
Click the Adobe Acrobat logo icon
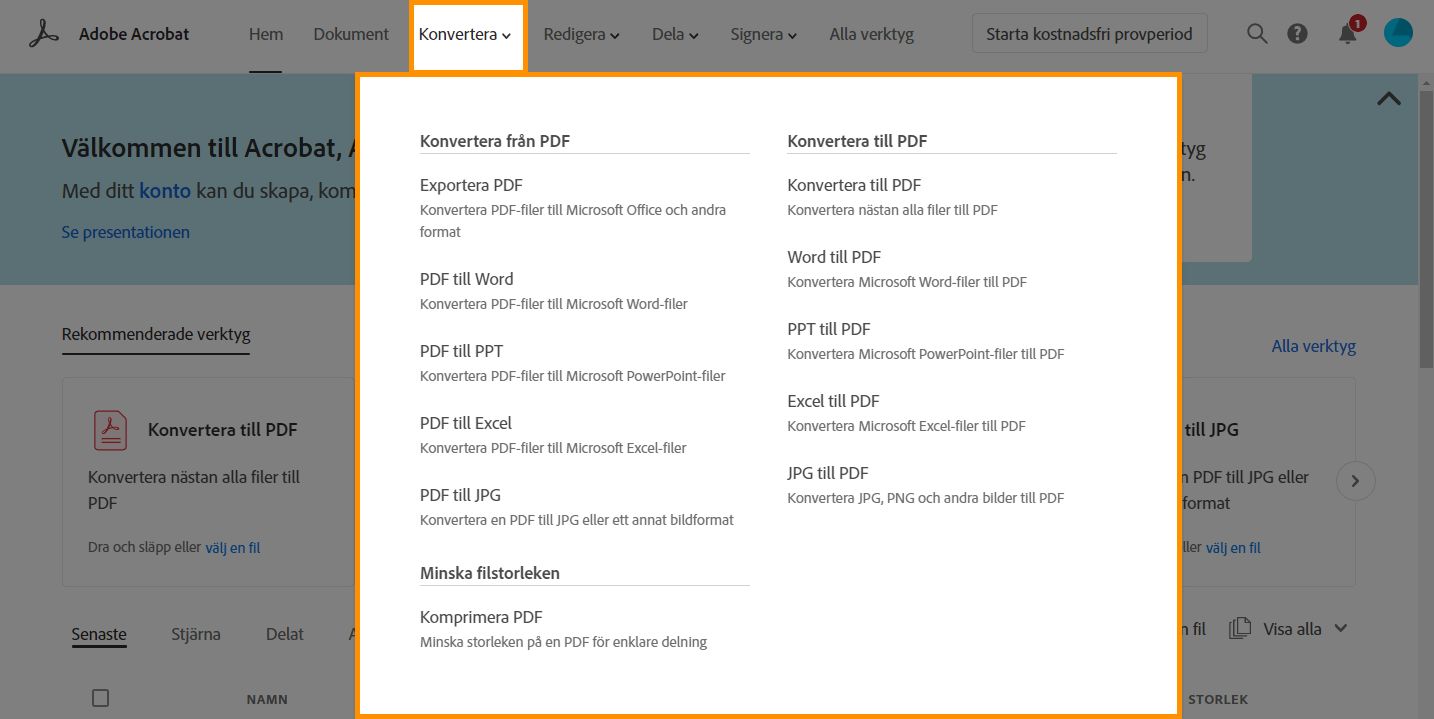44,34
